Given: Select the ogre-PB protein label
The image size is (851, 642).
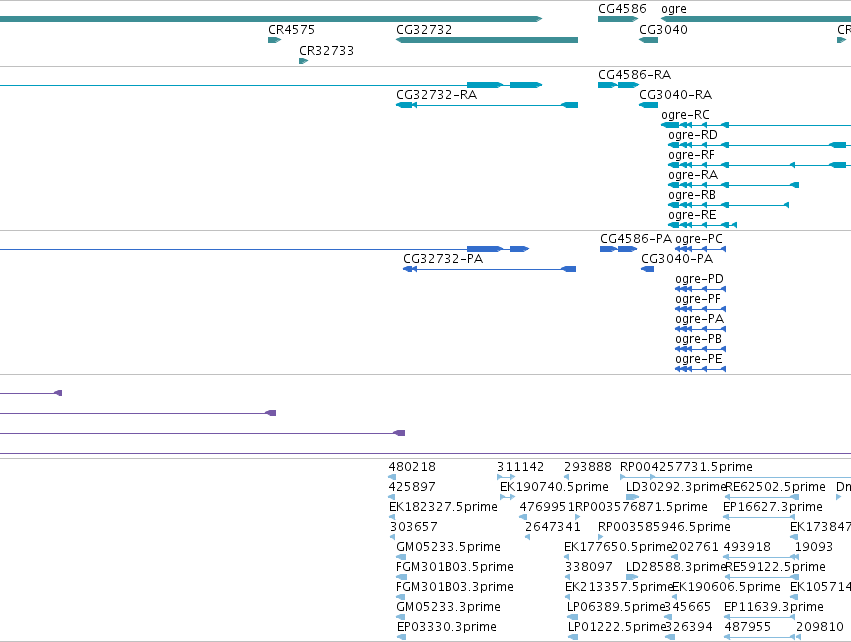Looking at the screenshot, I should click(x=698, y=339).
